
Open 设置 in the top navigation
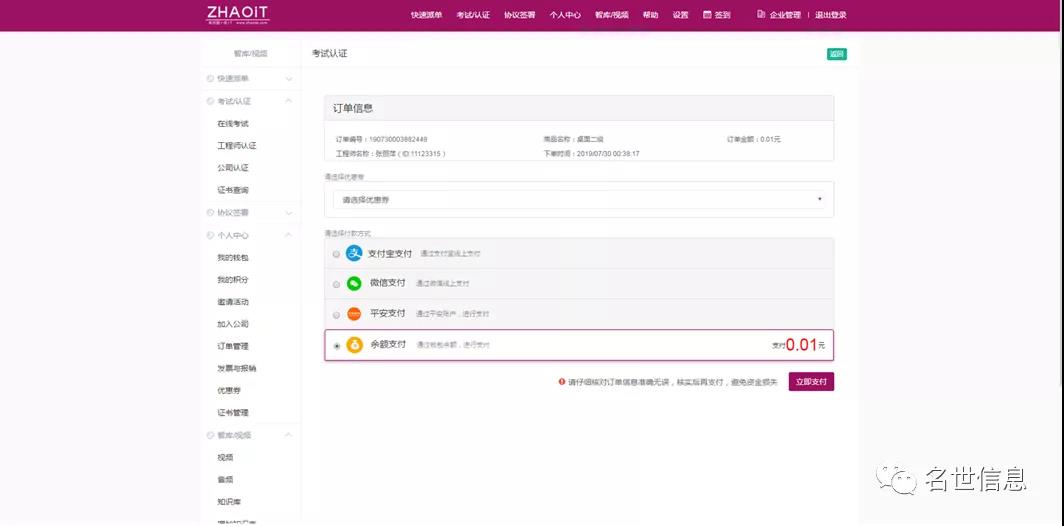[x=680, y=15]
